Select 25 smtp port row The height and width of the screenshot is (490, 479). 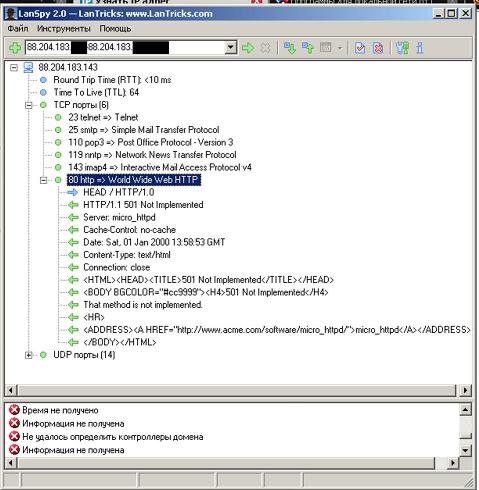click(x=144, y=130)
